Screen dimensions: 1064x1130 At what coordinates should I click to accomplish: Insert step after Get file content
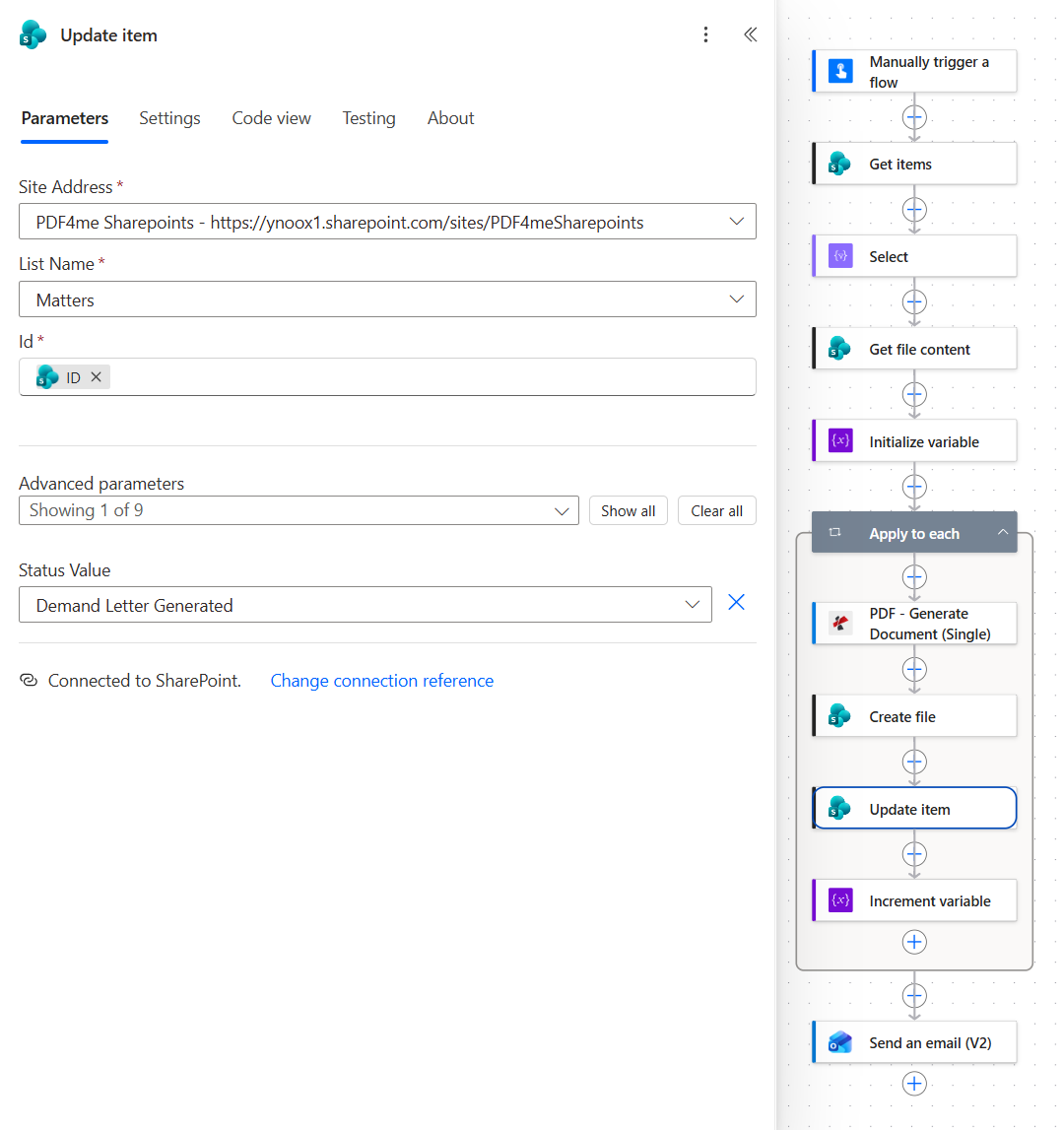(x=914, y=394)
